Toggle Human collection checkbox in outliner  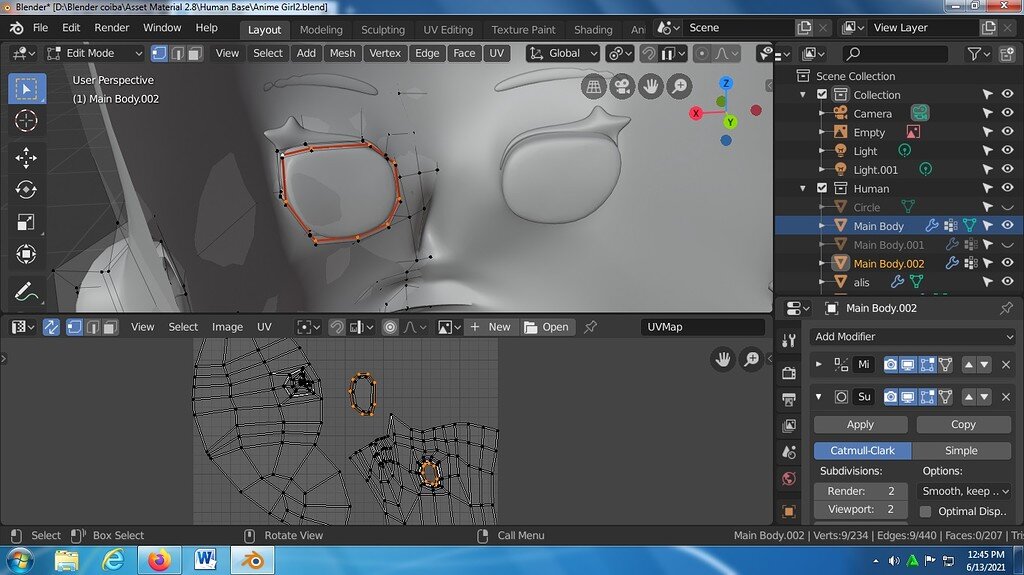click(x=822, y=188)
